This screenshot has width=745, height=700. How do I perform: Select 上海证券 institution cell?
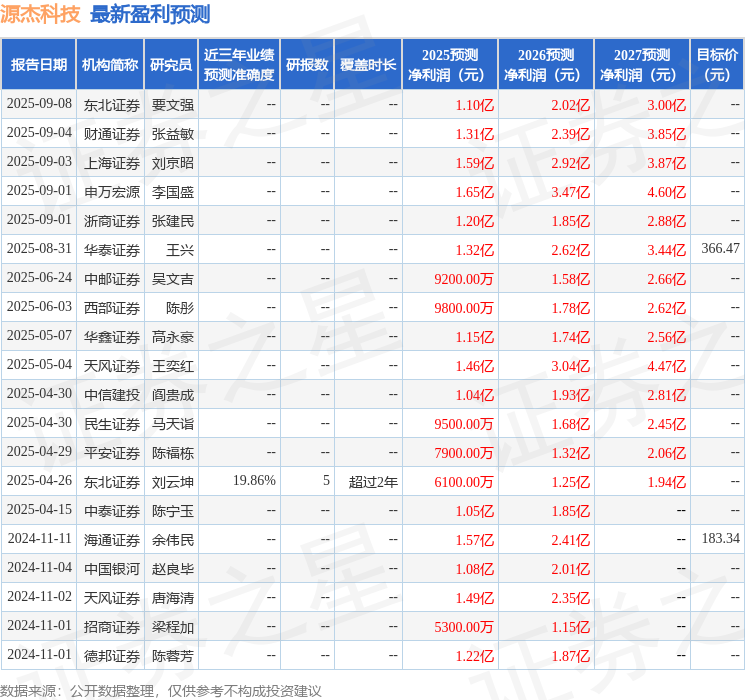[112, 163]
